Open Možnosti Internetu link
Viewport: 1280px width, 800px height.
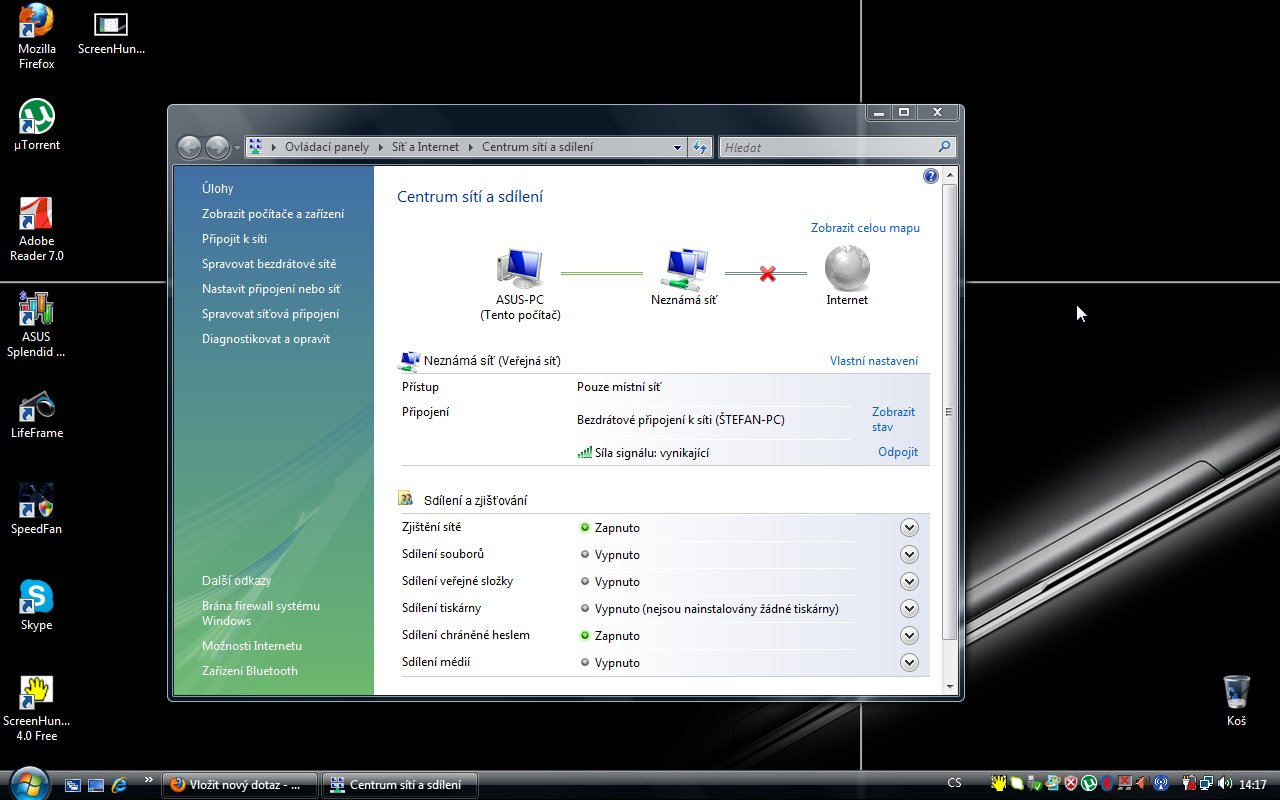[x=252, y=646]
